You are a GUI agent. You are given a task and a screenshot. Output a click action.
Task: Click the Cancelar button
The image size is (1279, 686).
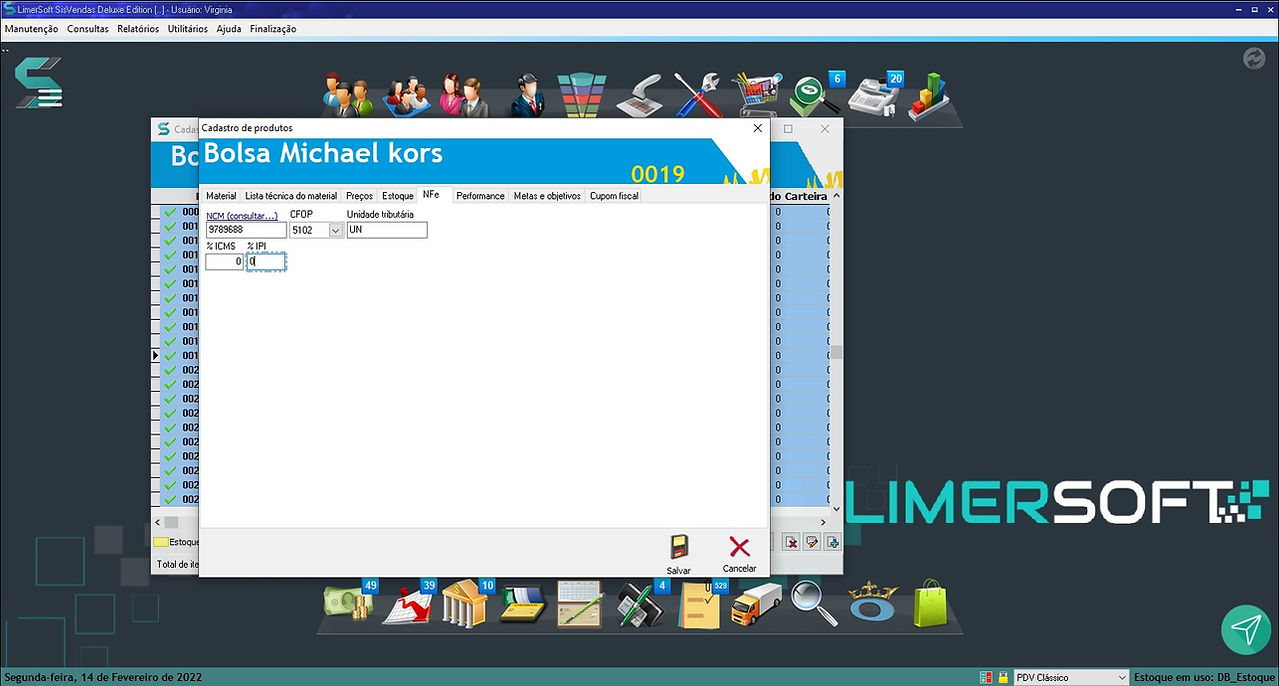[x=739, y=553]
